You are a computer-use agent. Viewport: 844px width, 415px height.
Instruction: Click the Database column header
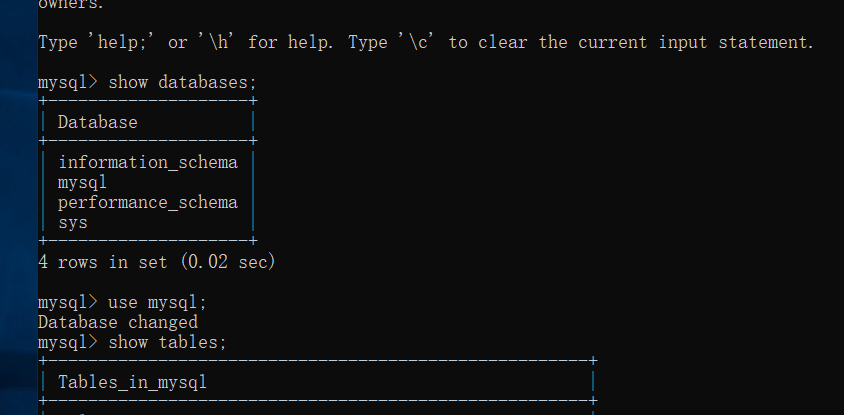click(97, 123)
